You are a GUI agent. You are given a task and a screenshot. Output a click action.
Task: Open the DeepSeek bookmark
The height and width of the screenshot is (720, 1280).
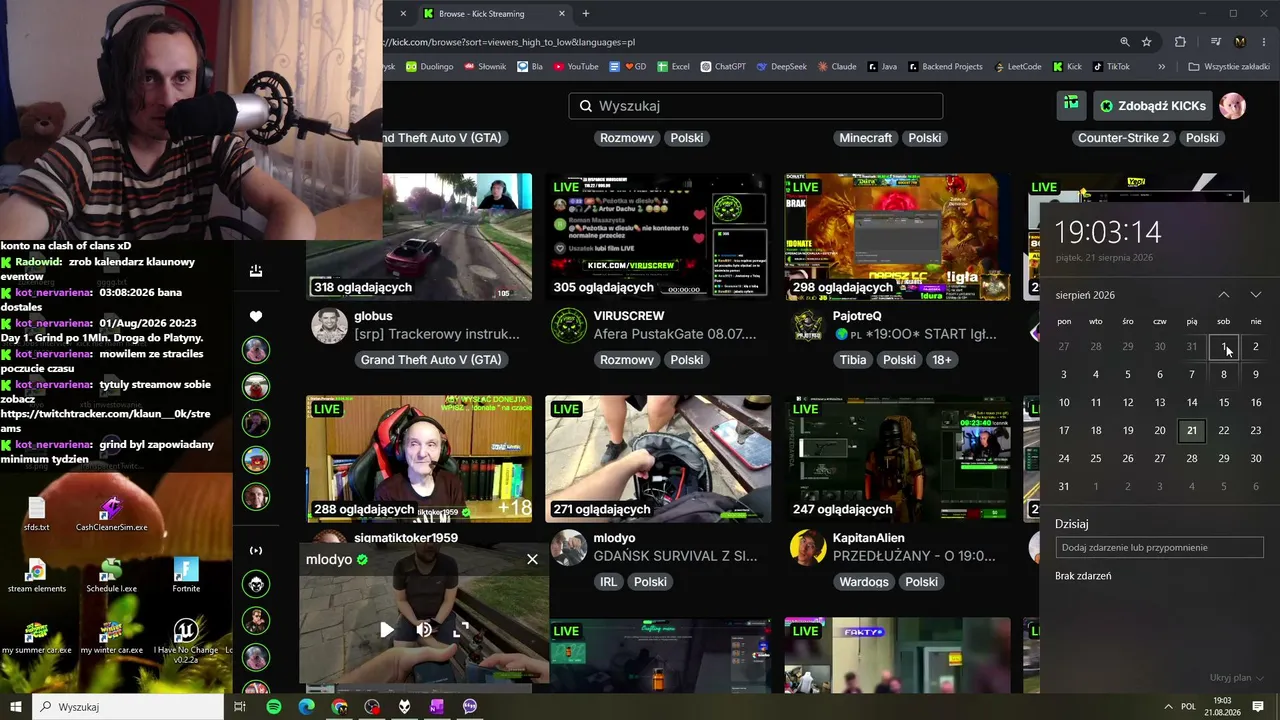[x=781, y=67]
